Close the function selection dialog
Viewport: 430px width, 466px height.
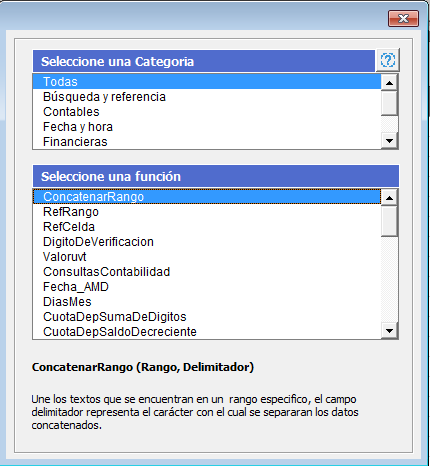click(403, 18)
